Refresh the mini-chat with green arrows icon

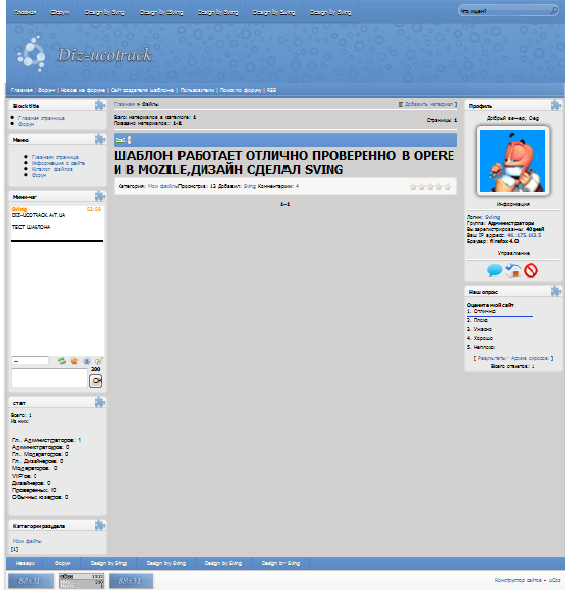point(62,361)
